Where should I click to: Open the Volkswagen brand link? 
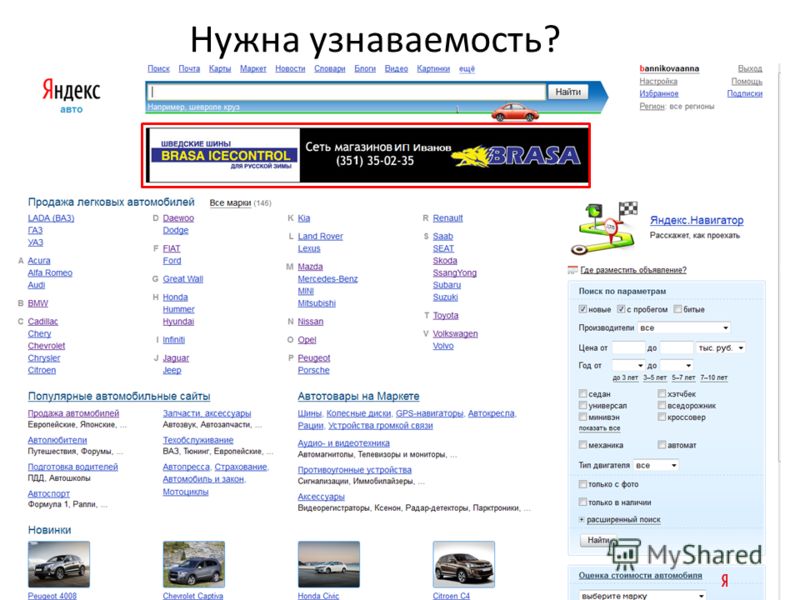[455, 334]
